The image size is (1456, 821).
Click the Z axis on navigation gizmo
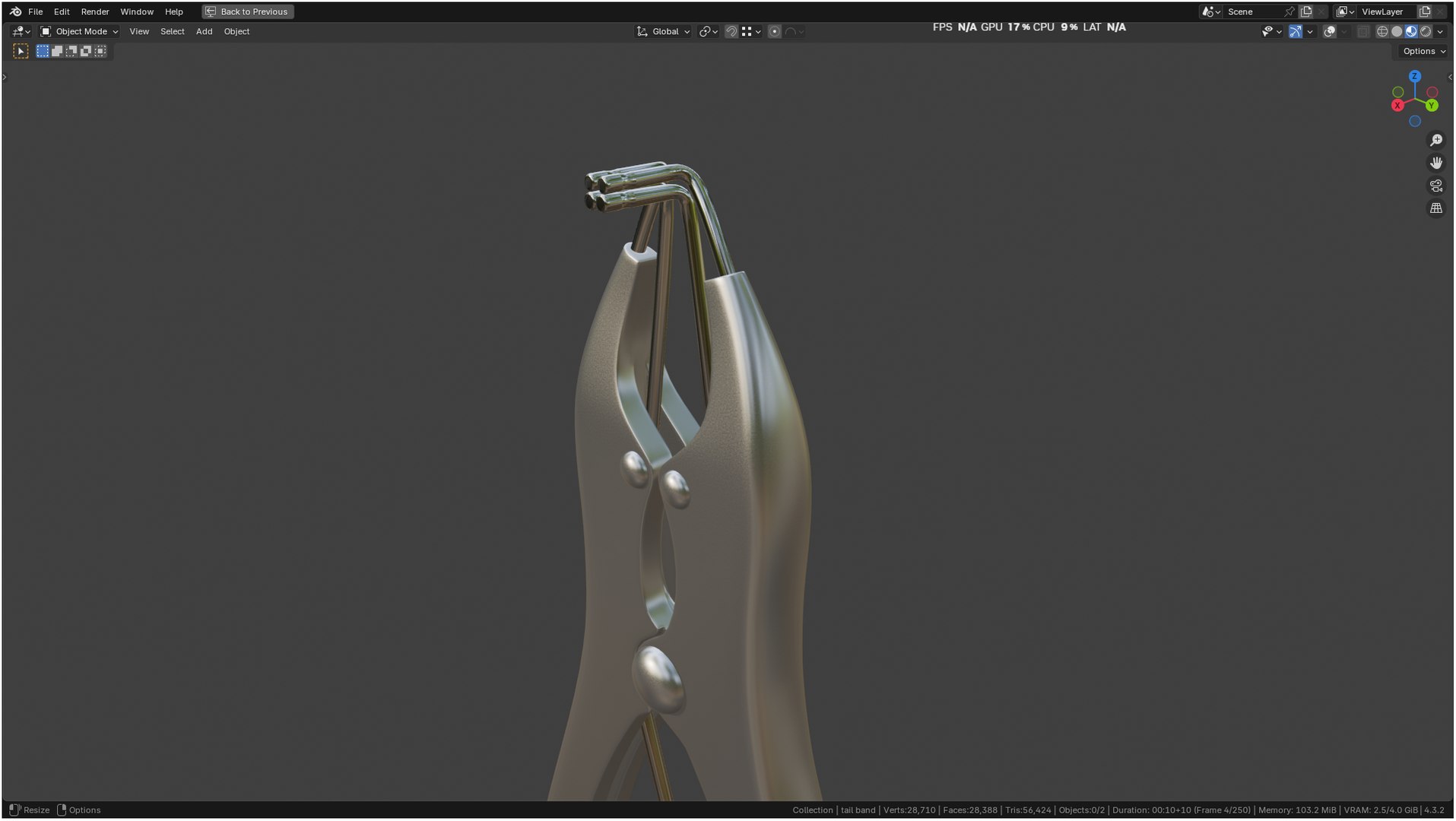pos(1415,77)
